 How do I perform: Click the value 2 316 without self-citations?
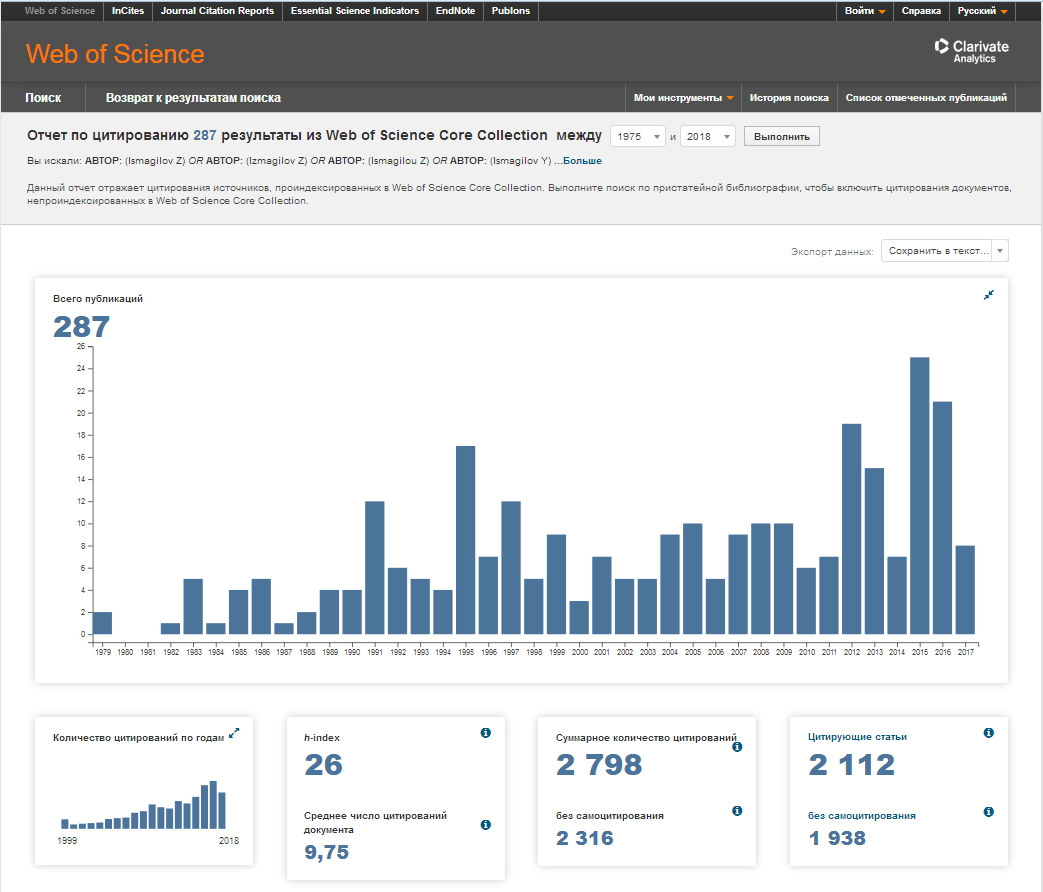[585, 838]
